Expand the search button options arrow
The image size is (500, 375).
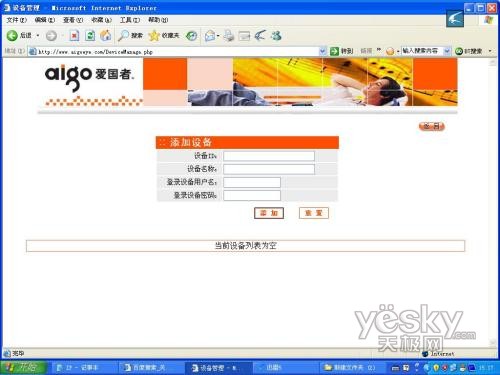pyautogui.click(x=490, y=51)
